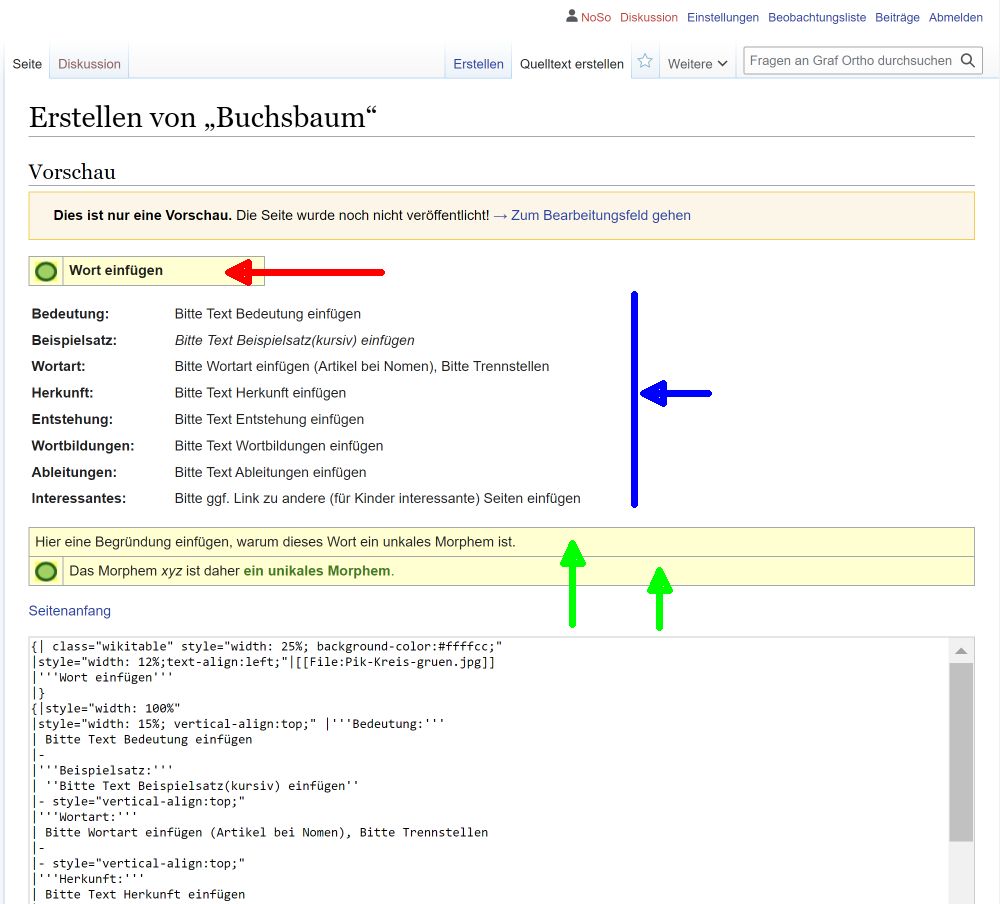This screenshot has width=1000, height=904.
Task: Open the NoSo user page link
Action: click(x=595, y=17)
